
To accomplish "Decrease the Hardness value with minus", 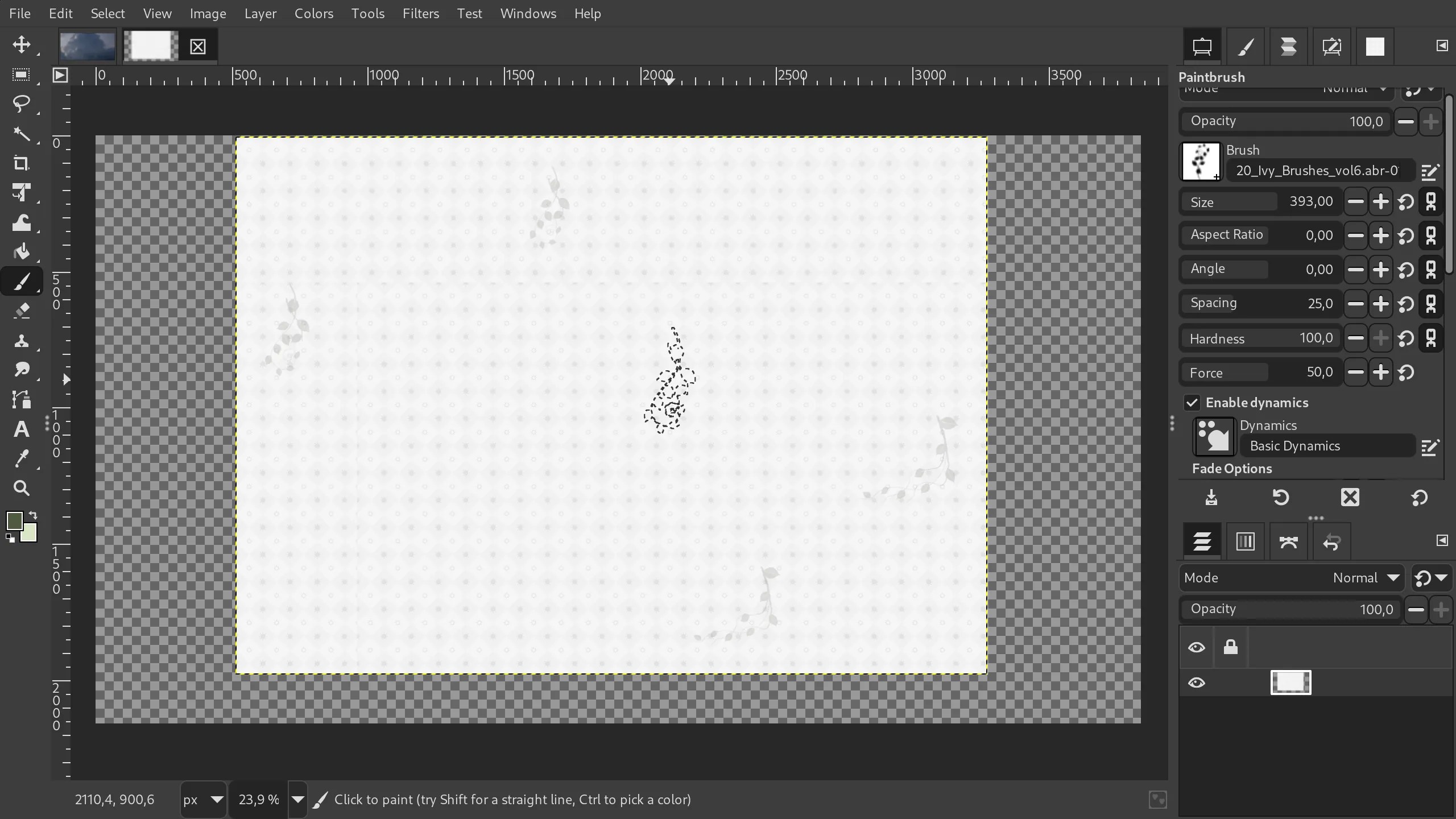I will click(x=1355, y=338).
